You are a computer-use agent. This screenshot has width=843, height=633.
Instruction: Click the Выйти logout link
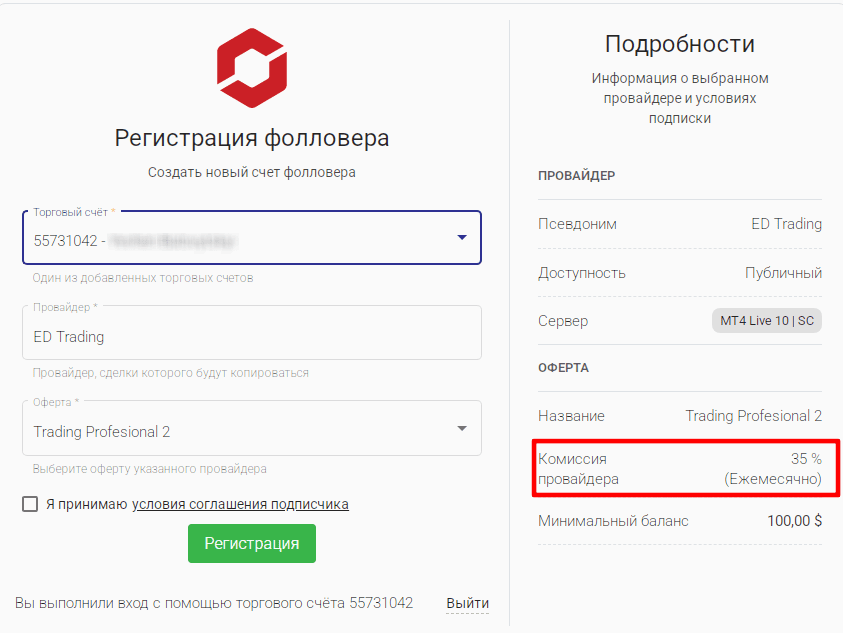click(467, 603)
